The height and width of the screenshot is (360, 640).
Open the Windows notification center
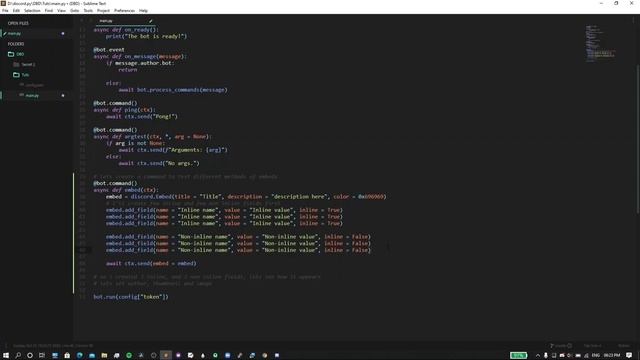[629, 356]
